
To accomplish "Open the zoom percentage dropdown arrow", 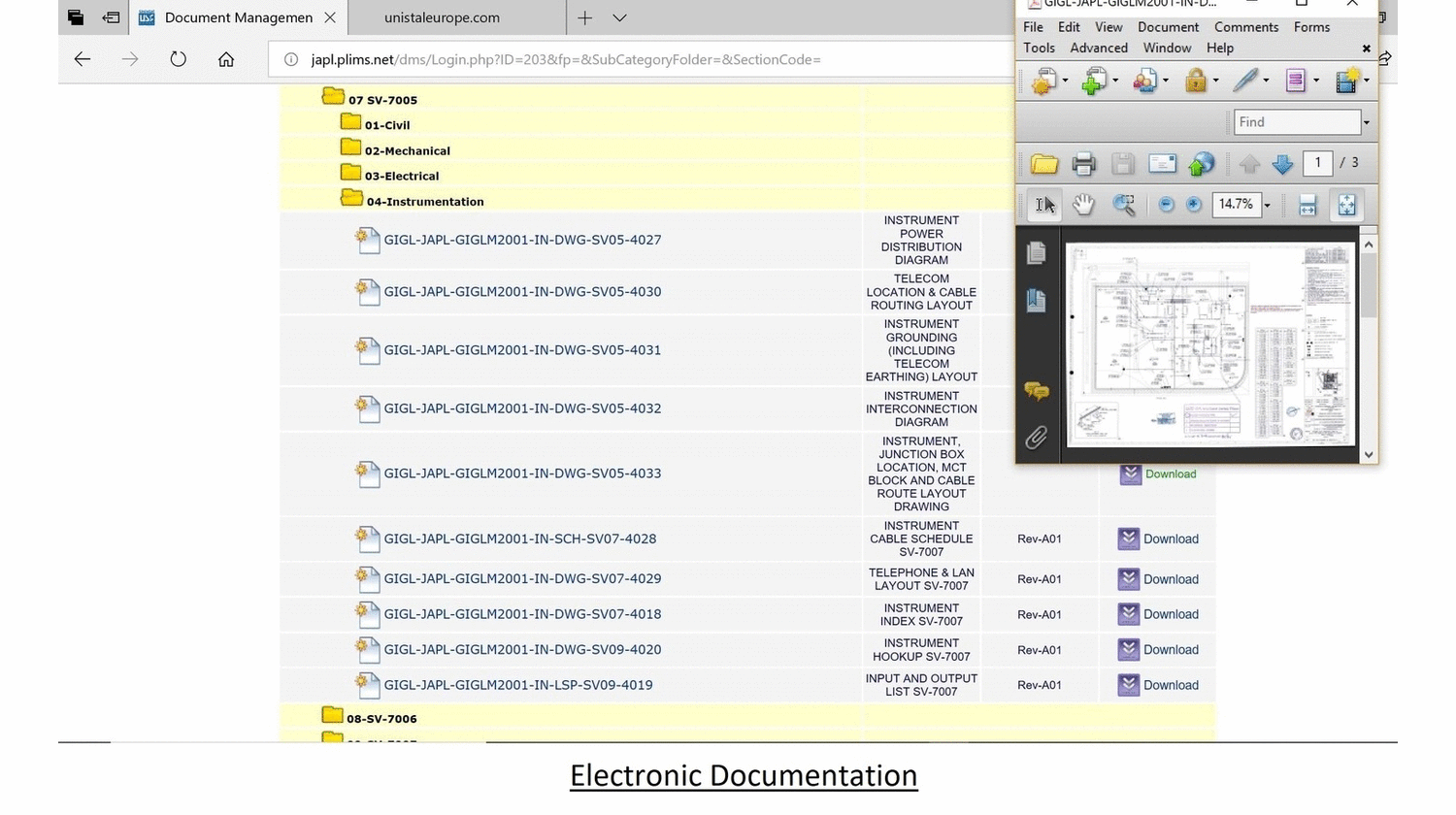I will point(1267,206).
